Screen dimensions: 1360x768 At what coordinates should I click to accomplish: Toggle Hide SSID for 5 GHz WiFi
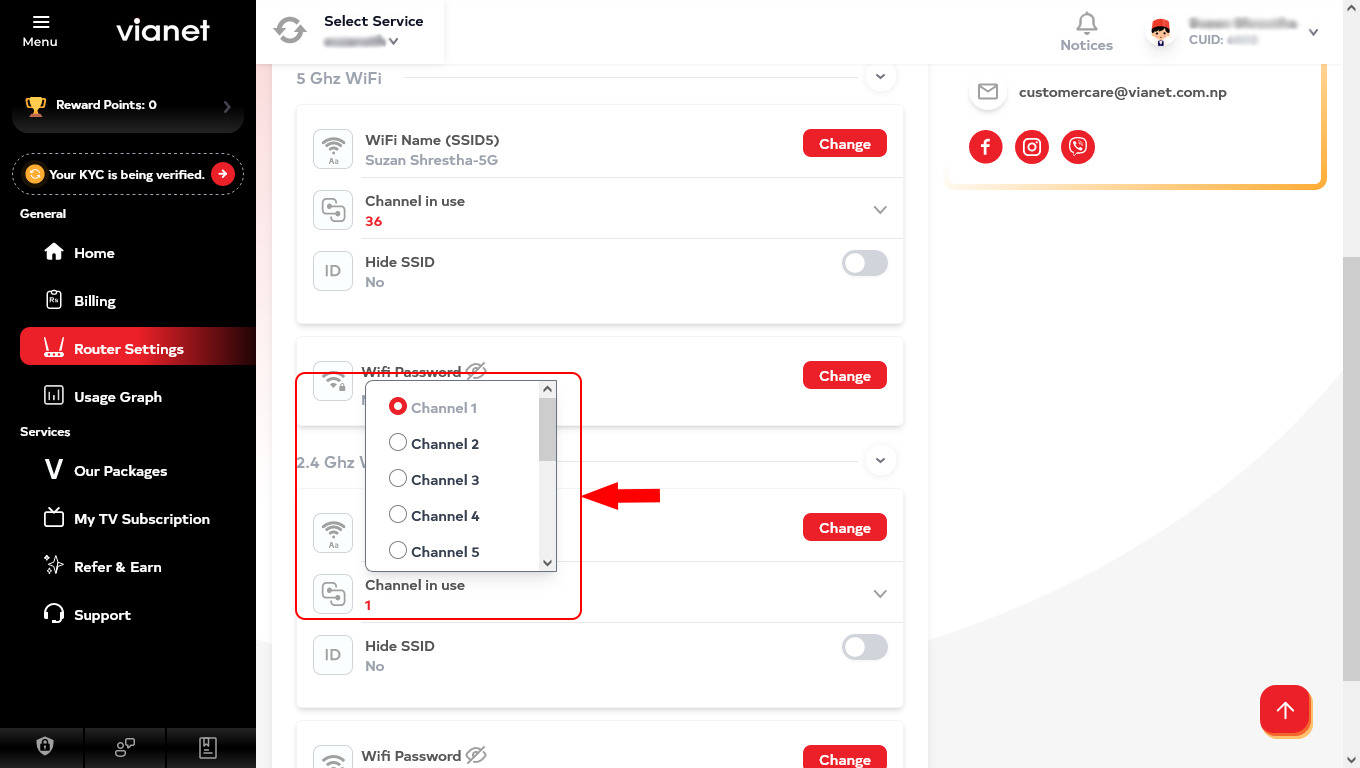pos(864,263)
